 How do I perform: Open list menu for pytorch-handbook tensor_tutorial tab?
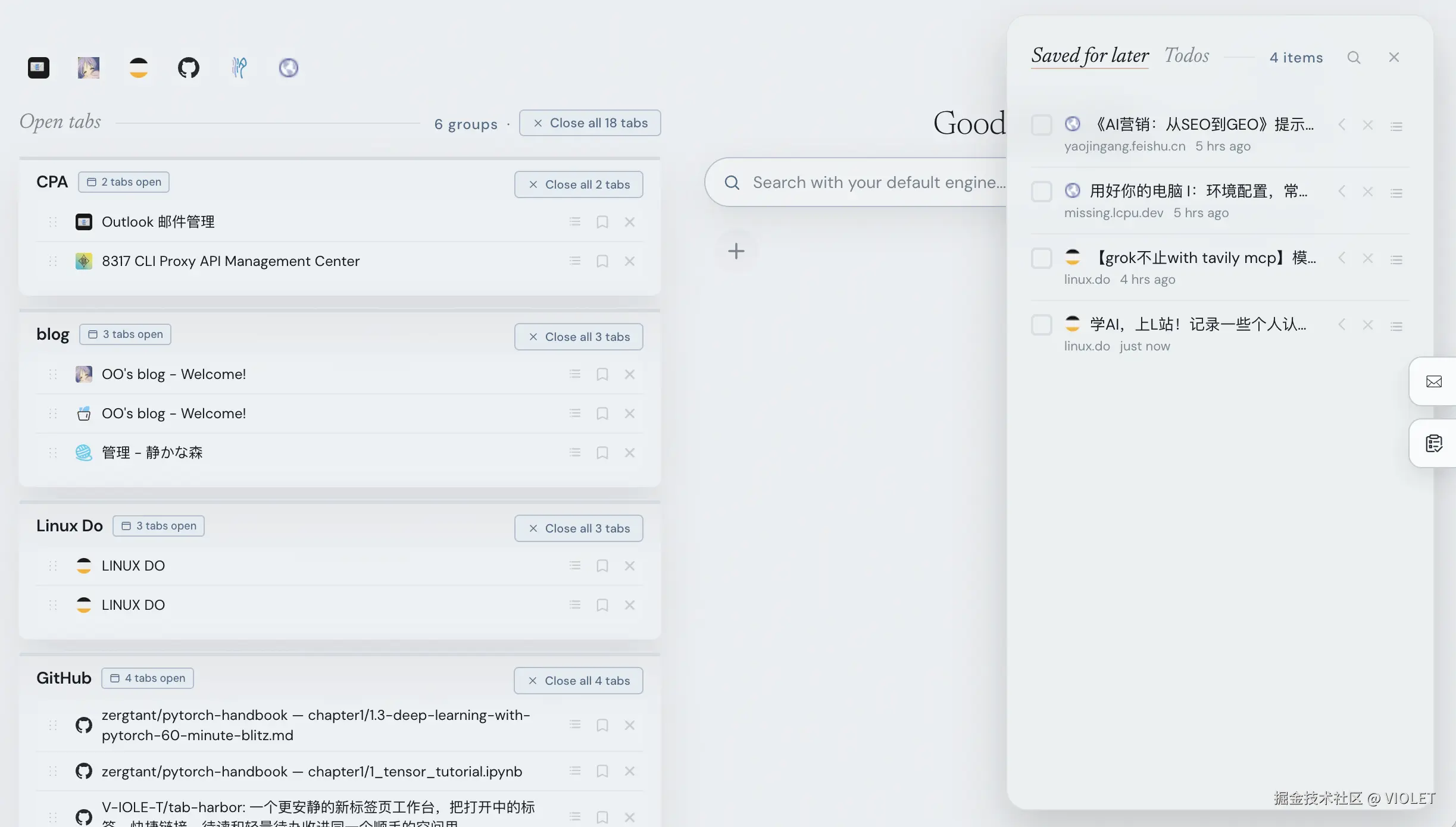point(574,771)
